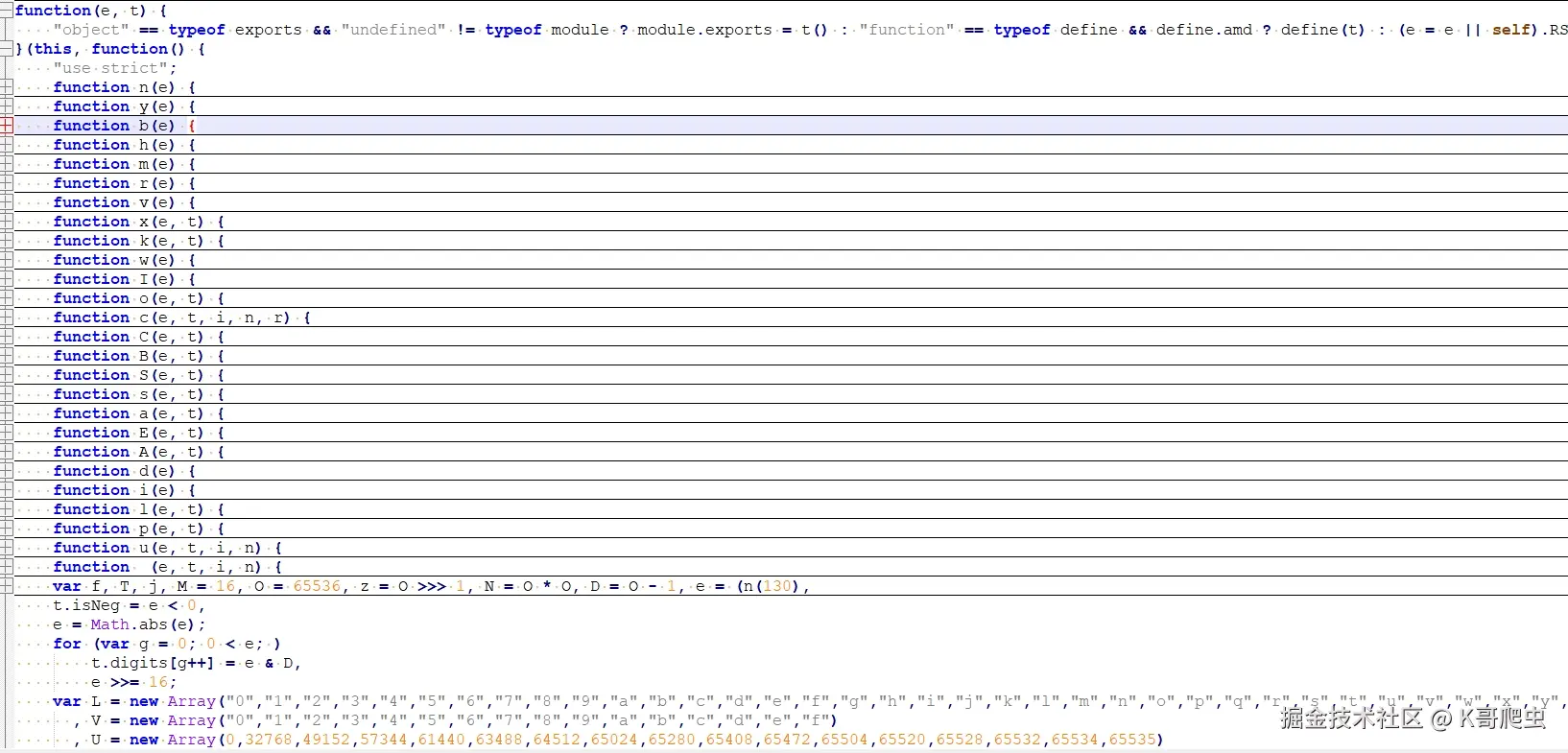The height and width of the screenshot is (753, 1568).
Task: Expand the fold for function p(e, t)
Action: click(x=7, y=529)
